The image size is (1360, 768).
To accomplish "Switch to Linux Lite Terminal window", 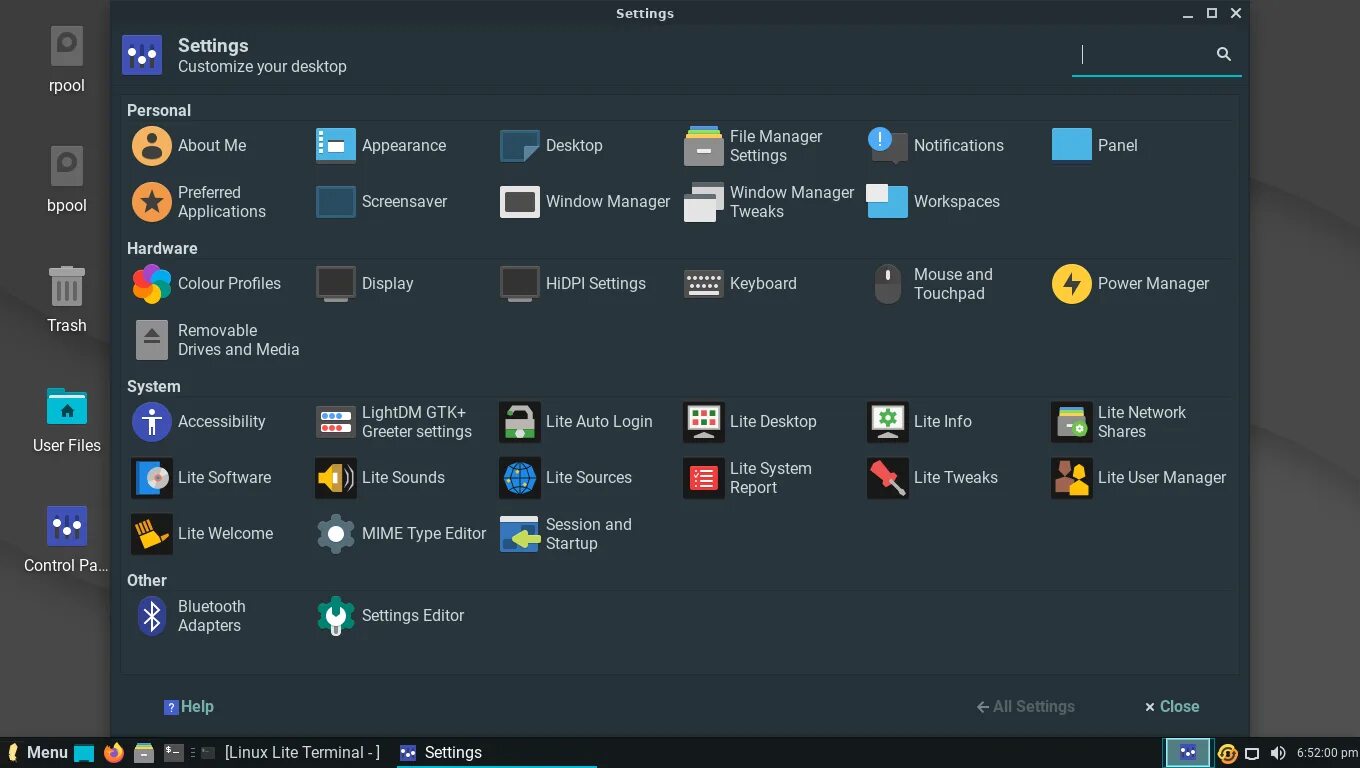I will [290, 753].
